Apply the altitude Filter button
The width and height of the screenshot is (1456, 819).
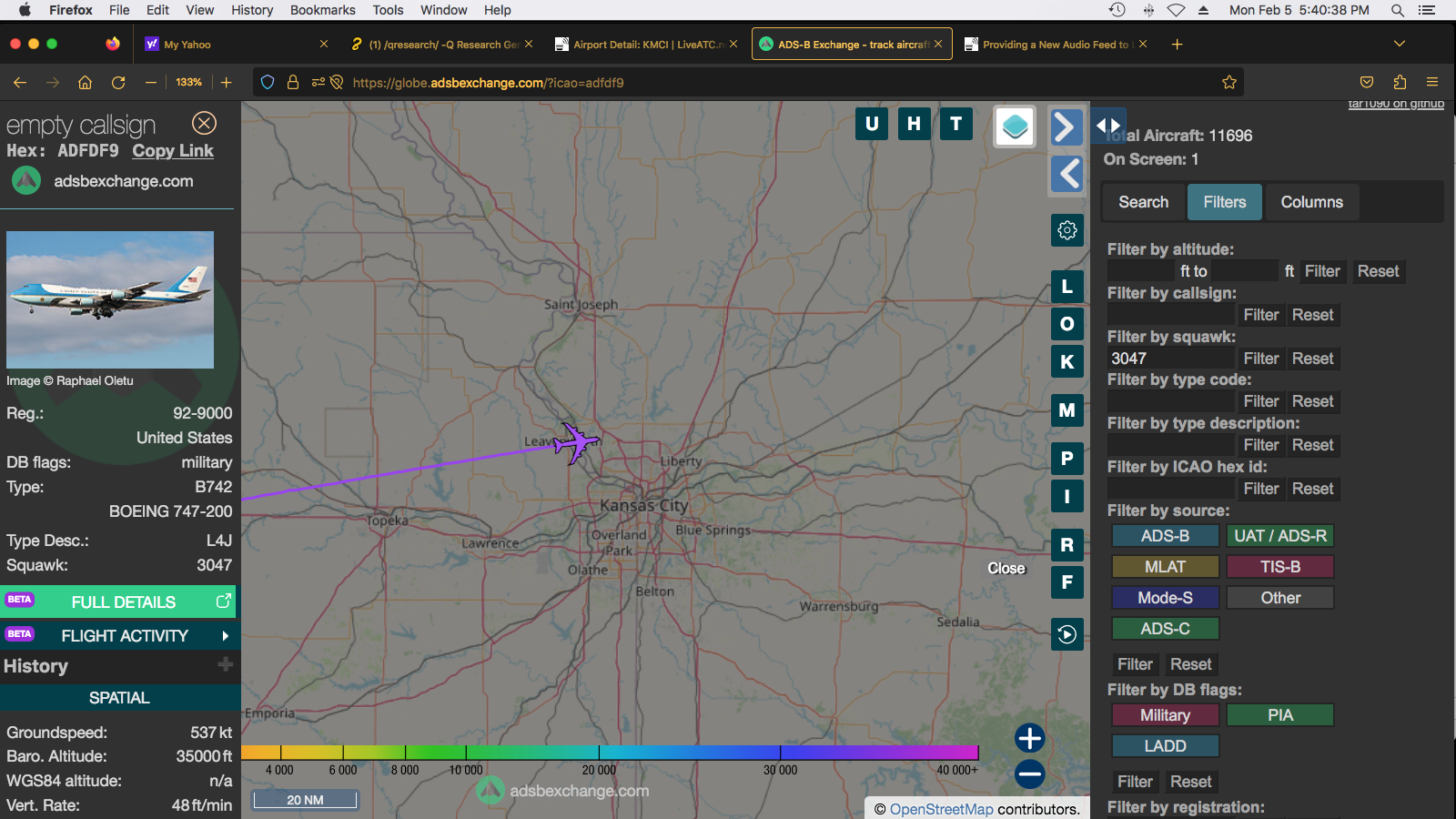pyautogui.click(x=1321, y=271)
